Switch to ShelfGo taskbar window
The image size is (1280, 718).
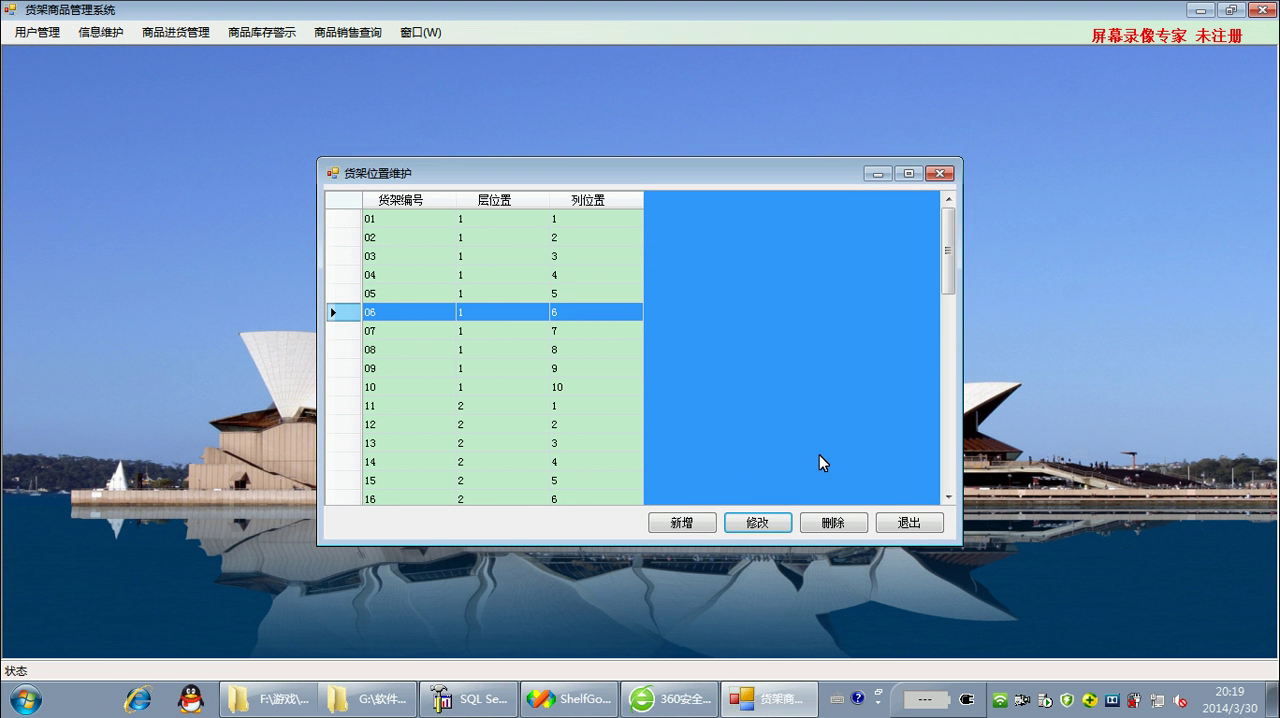point(569,699)
